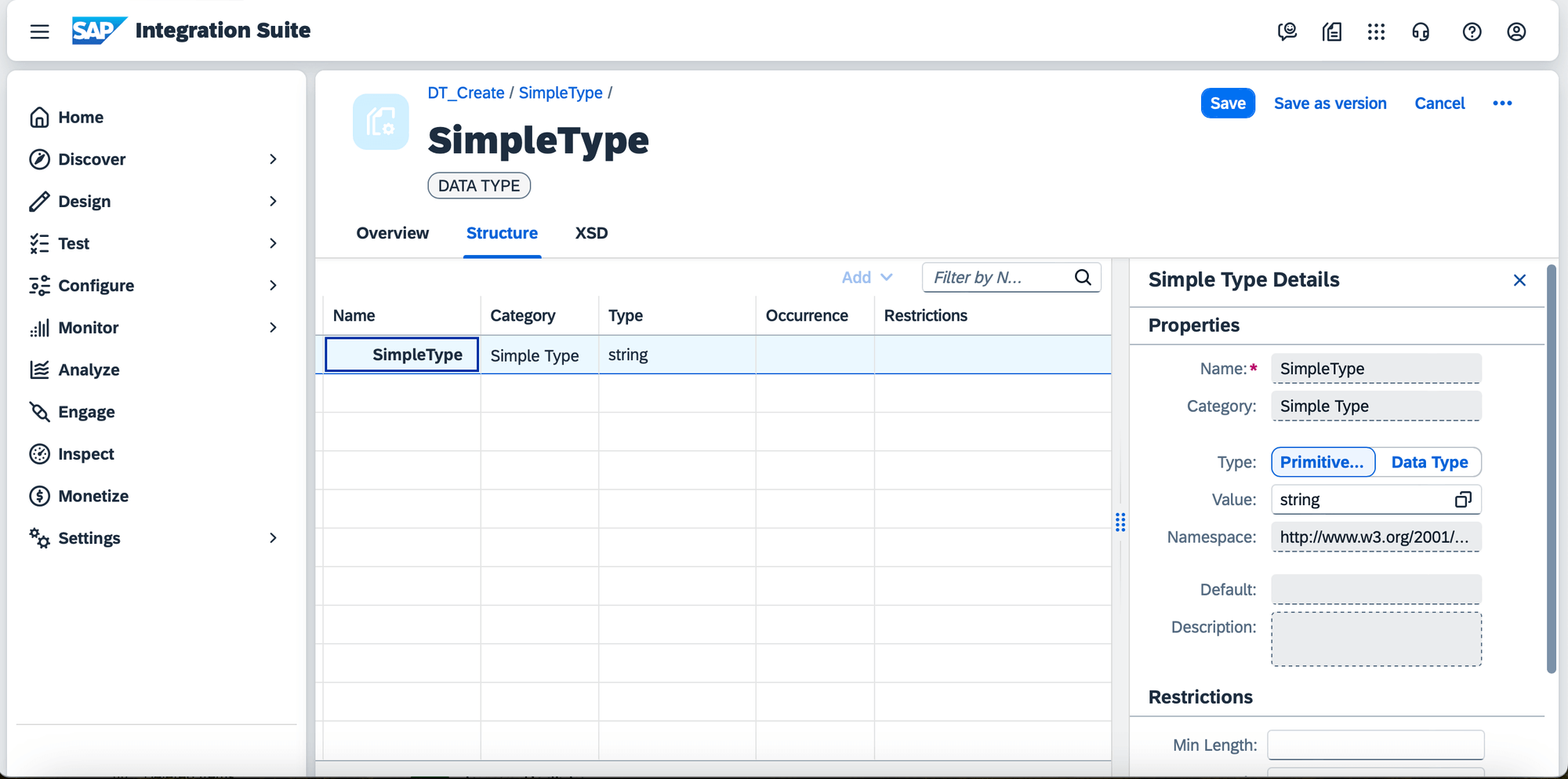The height and width of the screenshot is (779, 1568).
Task: Open the application switcher grid icon
Action: 1377,32
